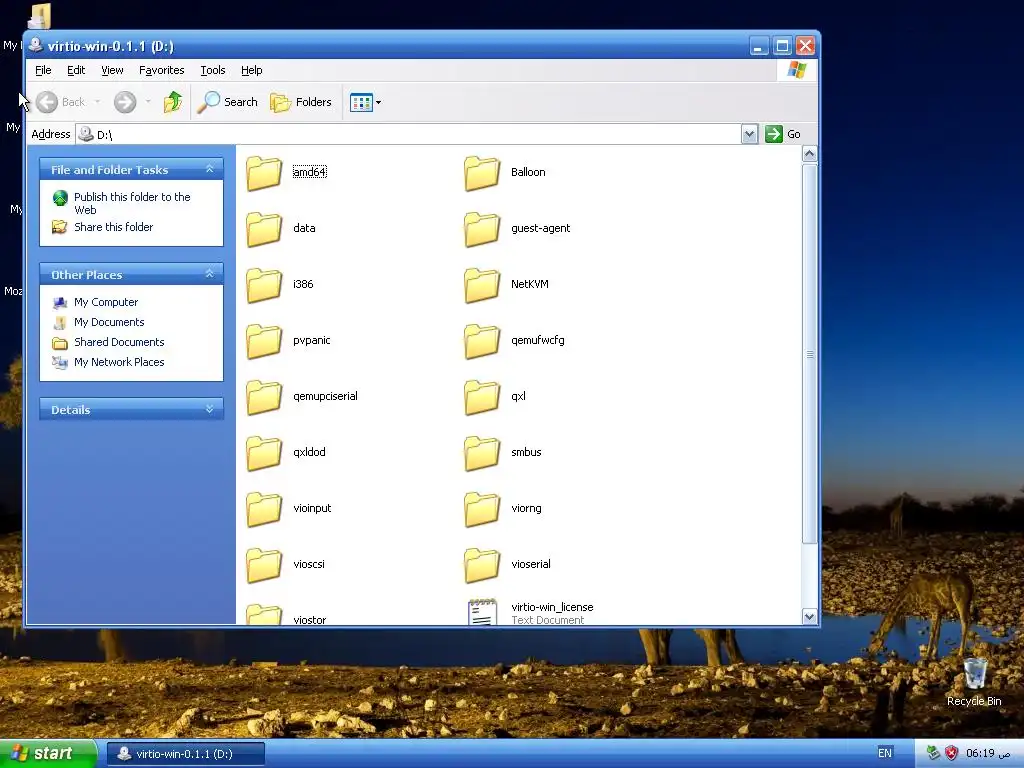Click the scroll up arrow of file list
The height and width of the screenshot is (768, 1024).
tap(810, 154)
